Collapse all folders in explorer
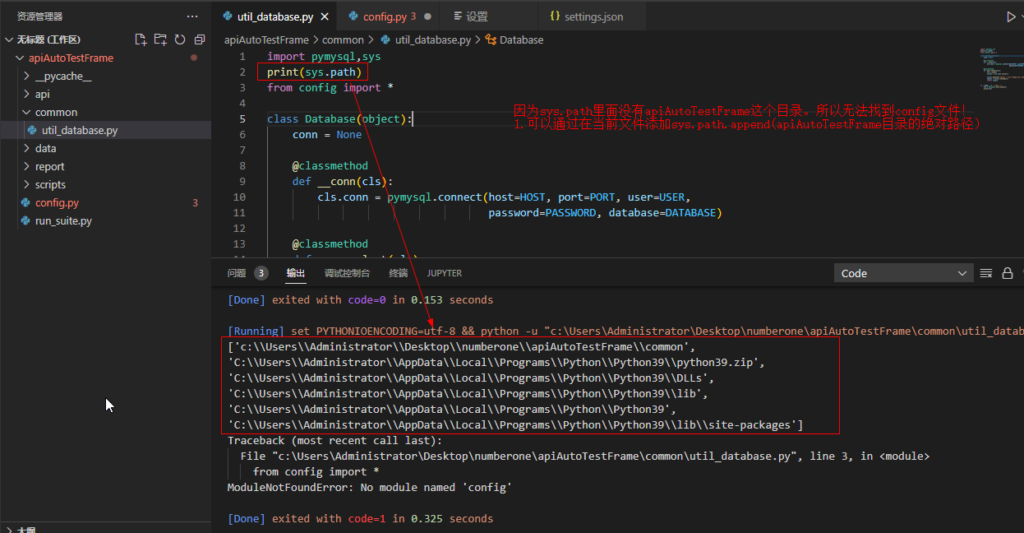 [x=200, y=40]
